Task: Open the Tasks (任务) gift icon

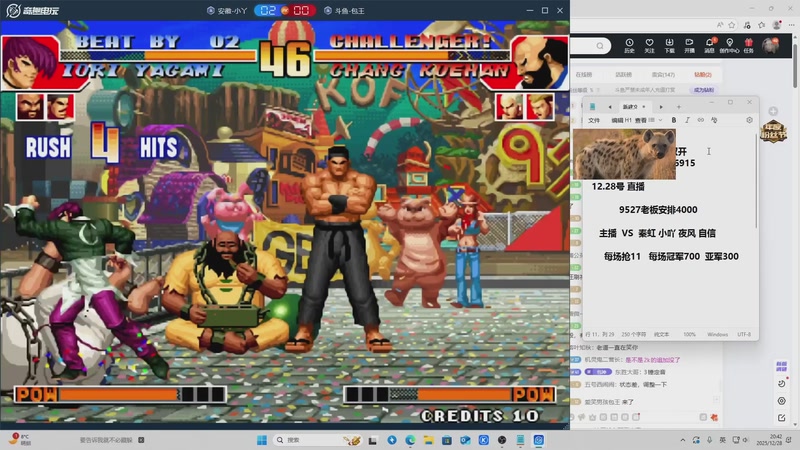Action: [748, 45]
